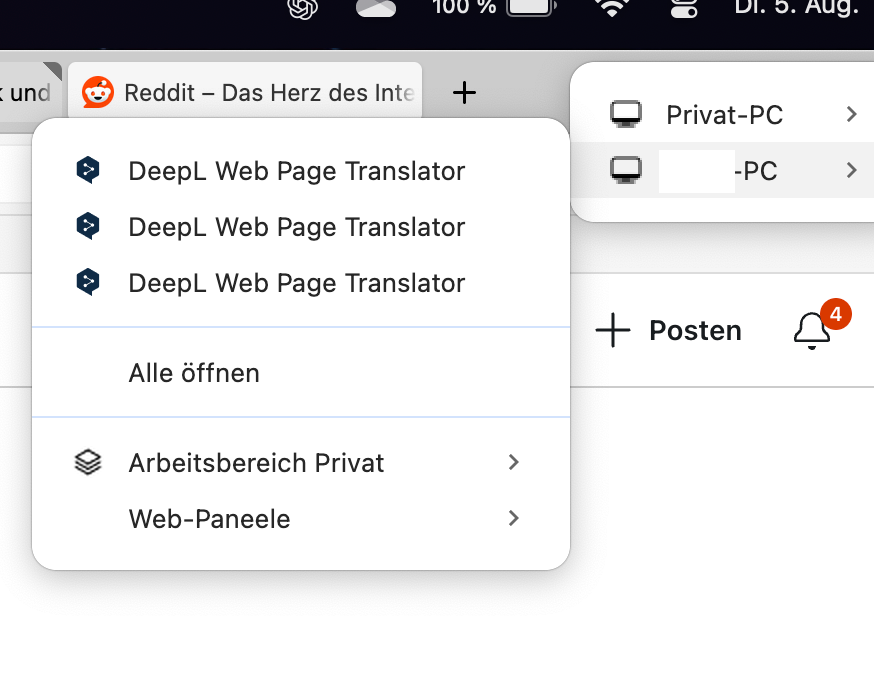Image resolution: width=874 pixels, height=682 pixels.
Task: Open Web-Paneele submenu chevron
Action: coord(514,518)
